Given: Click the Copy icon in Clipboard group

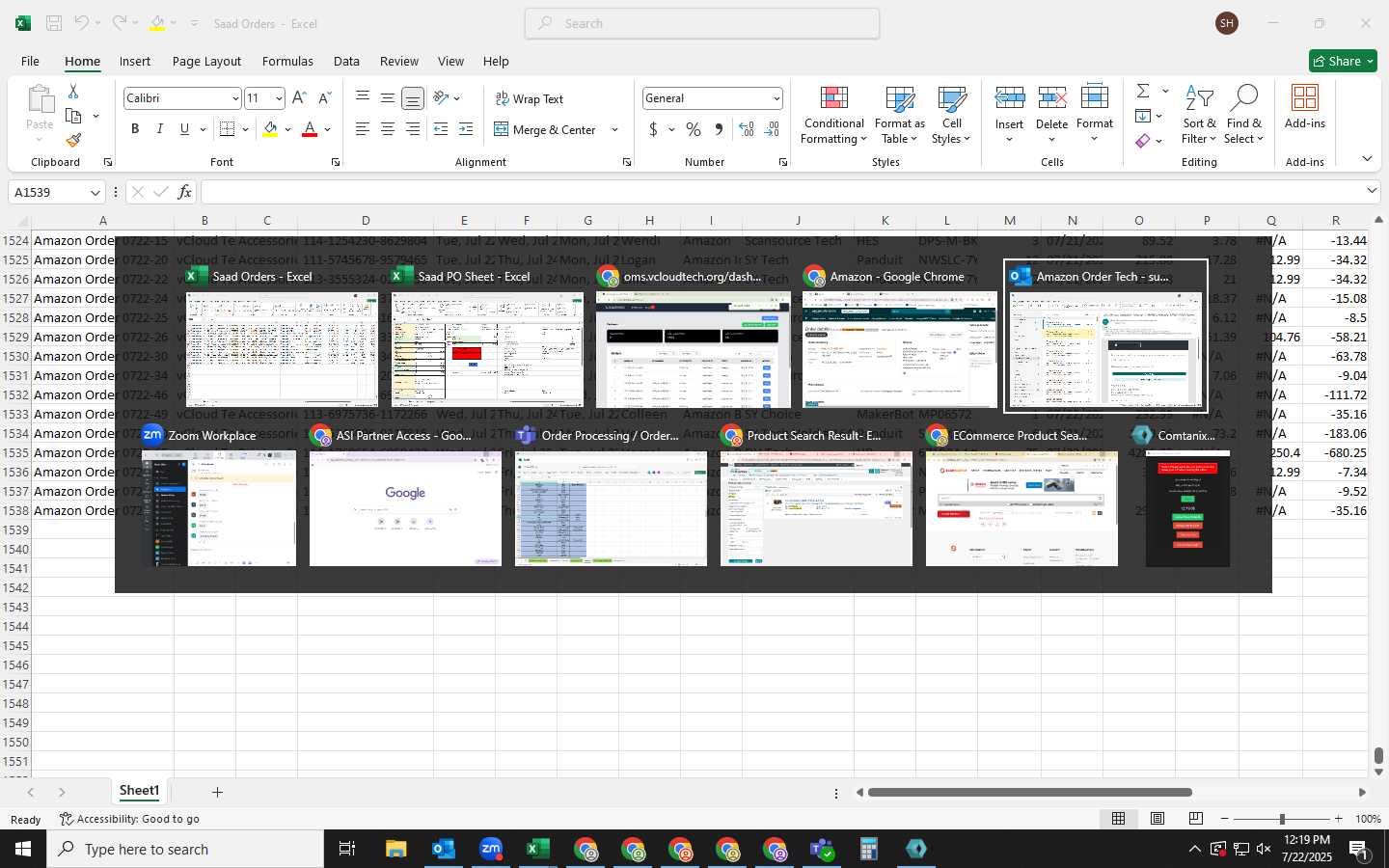Looking at the screenshot, I should (73, 116).
